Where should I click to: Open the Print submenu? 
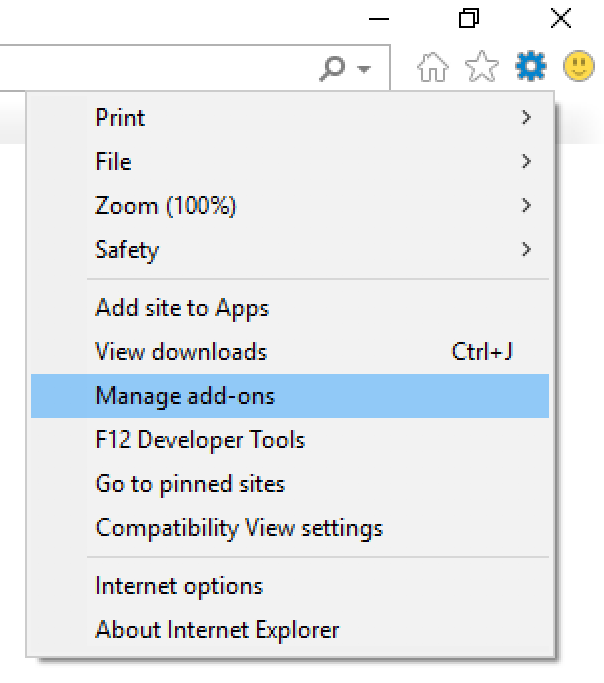[x=290, y=118]
